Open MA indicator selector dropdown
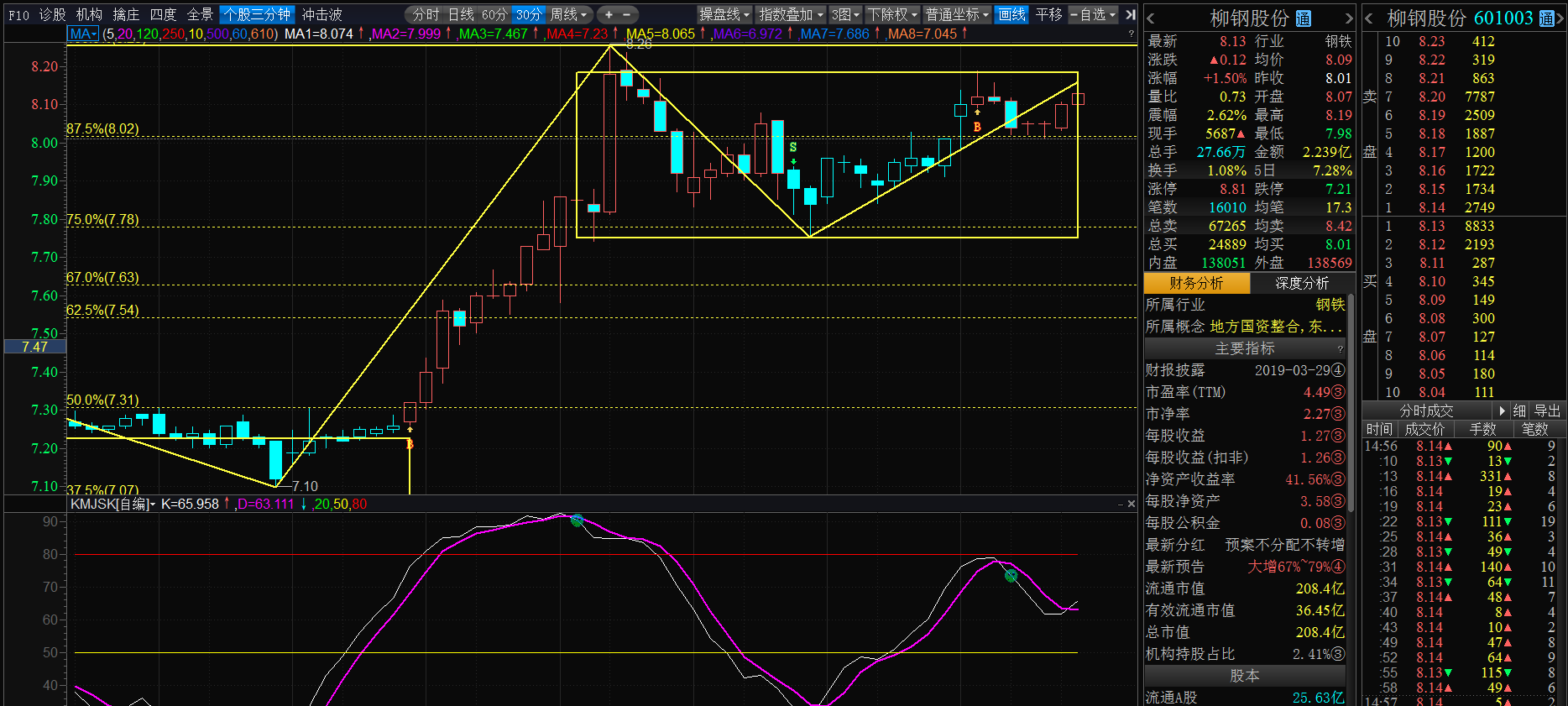The width and height of the screenshot is (1568, 706). pyautogui.click(x=83, y=34)
